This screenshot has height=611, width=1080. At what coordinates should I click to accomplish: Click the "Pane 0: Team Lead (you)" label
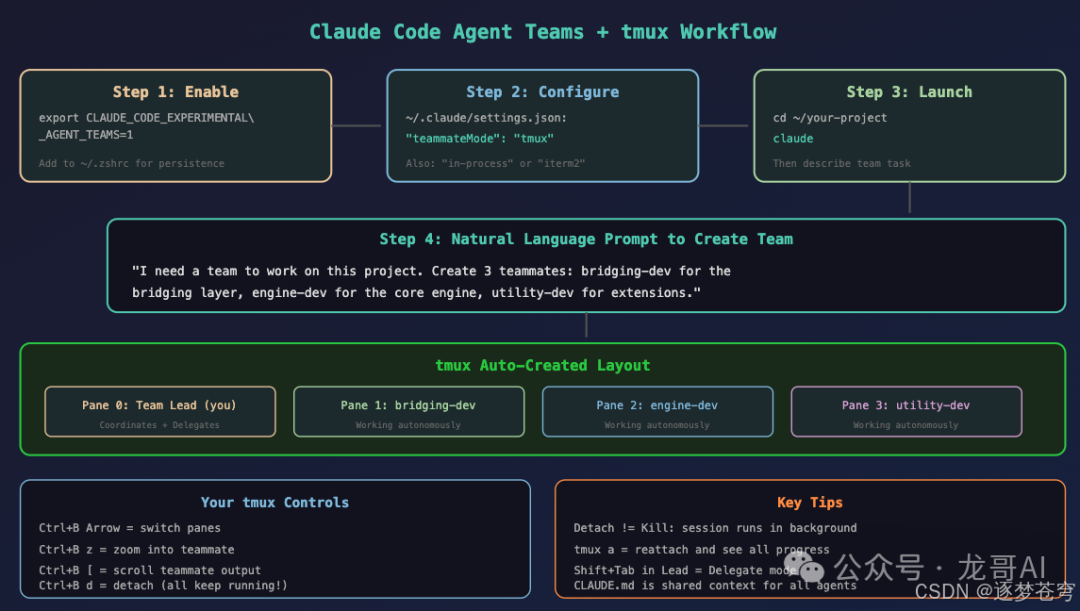tap(159, 406)
